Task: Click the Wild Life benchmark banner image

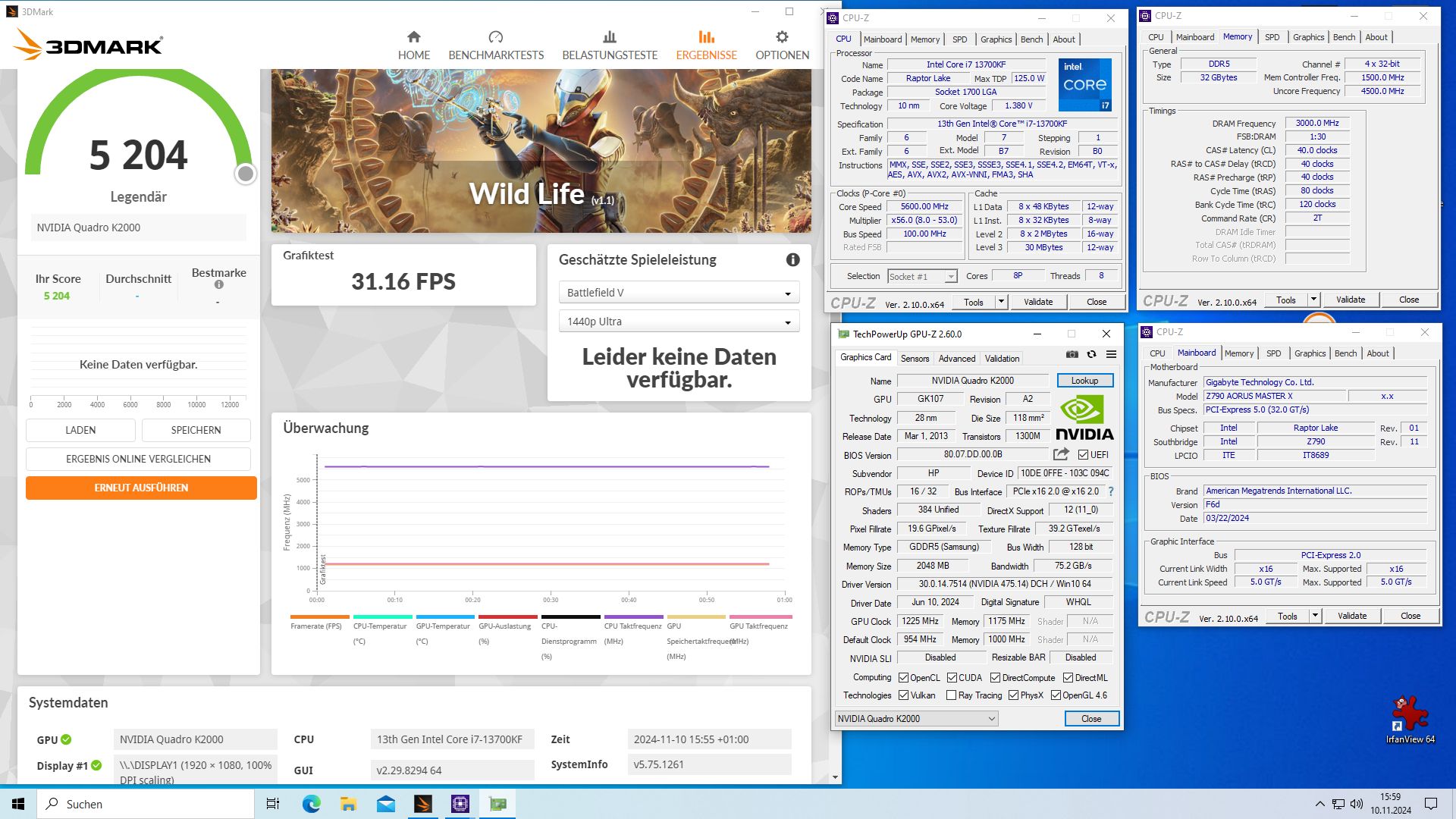Action: point(541,151)
